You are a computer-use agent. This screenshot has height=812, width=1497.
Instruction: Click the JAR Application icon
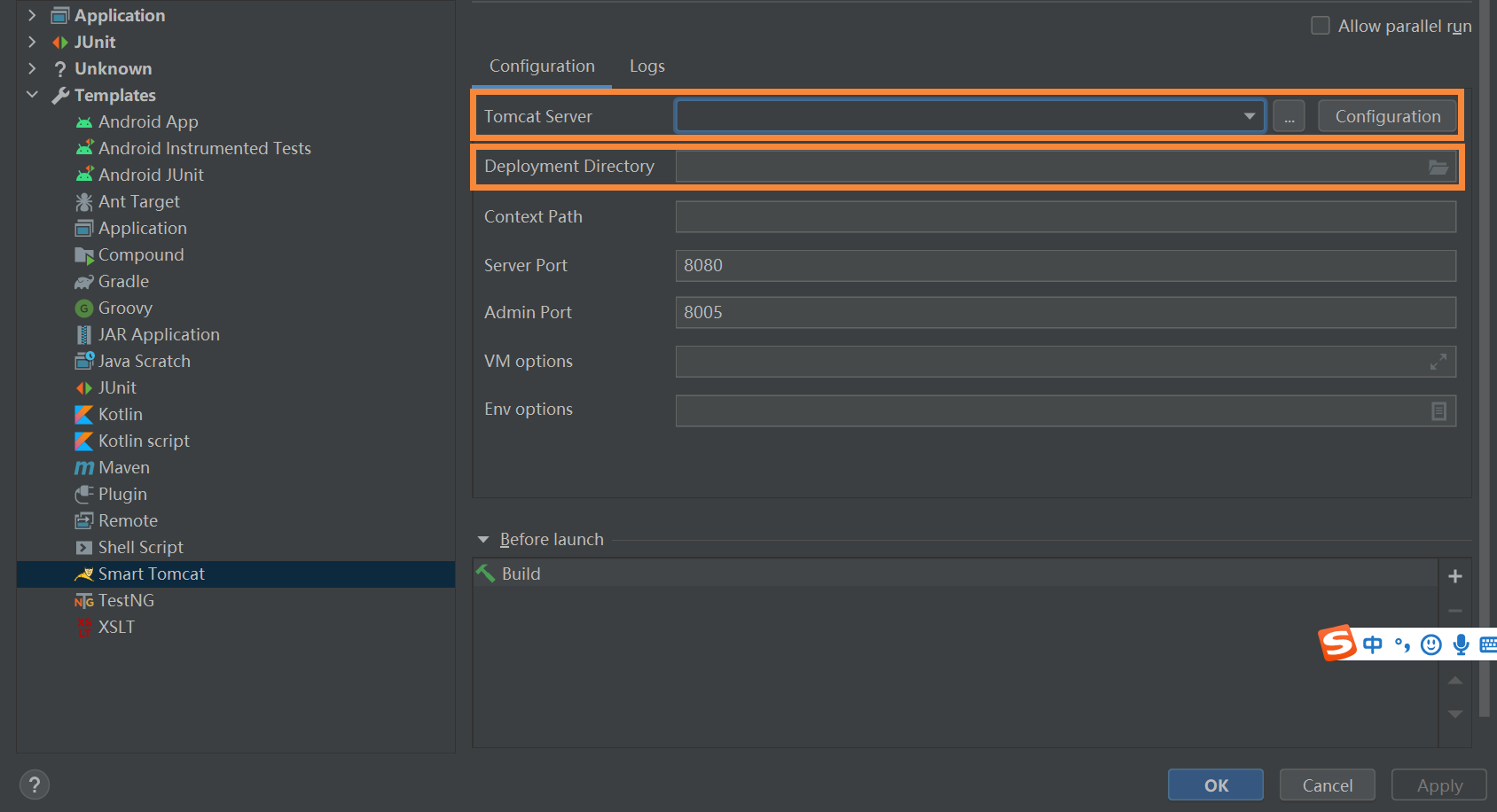click(84, 335)
